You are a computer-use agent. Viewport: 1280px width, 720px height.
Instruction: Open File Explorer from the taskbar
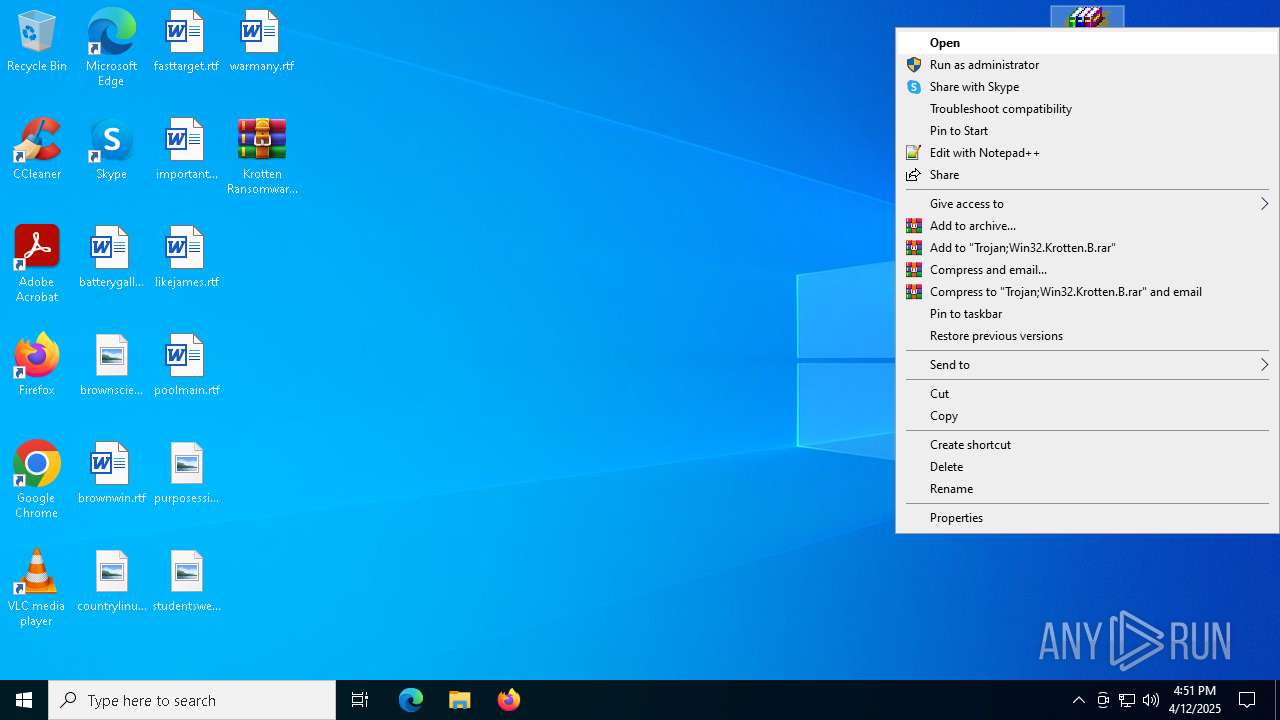point(459,700)
